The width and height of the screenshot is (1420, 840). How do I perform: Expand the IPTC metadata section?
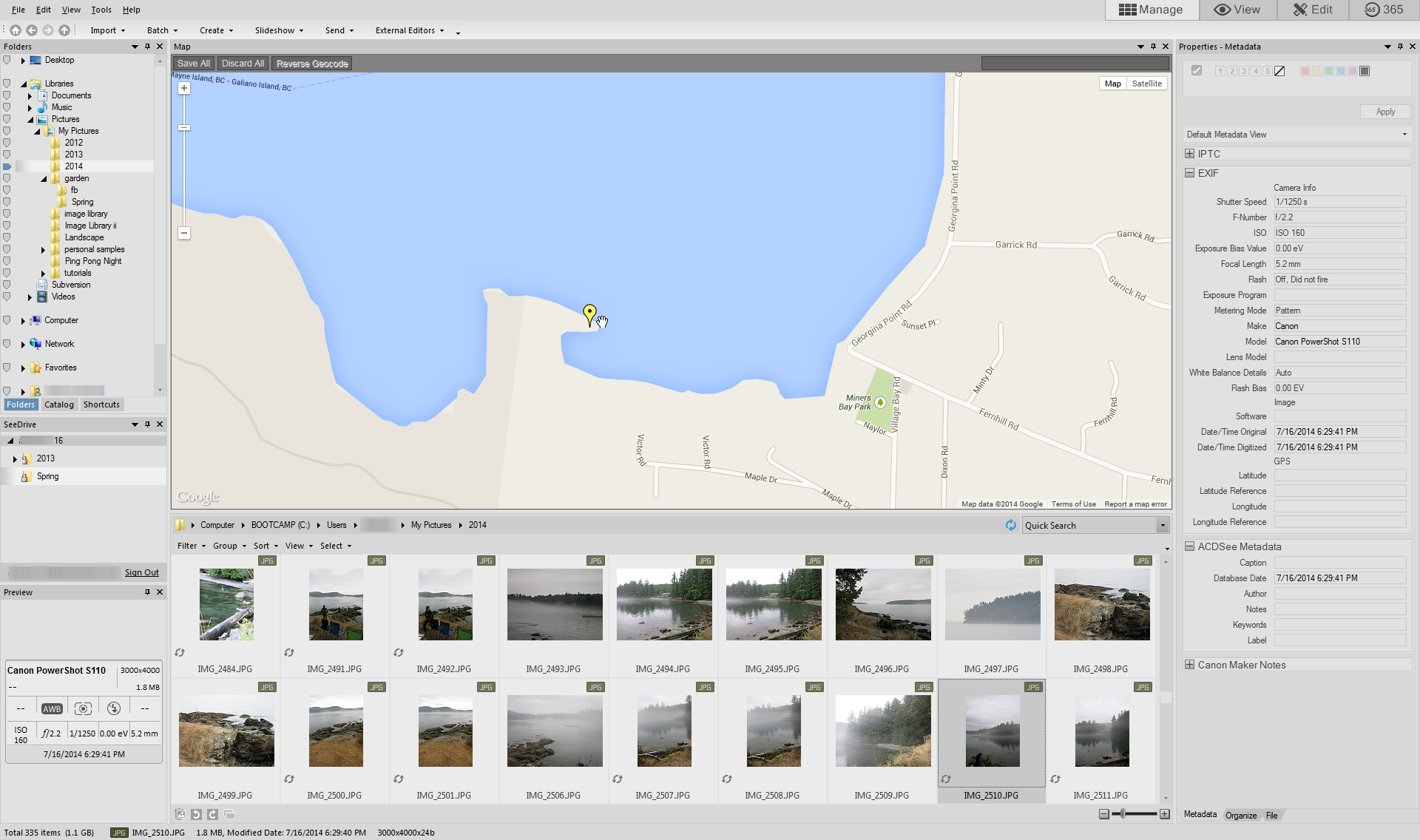coord(1189,154)
